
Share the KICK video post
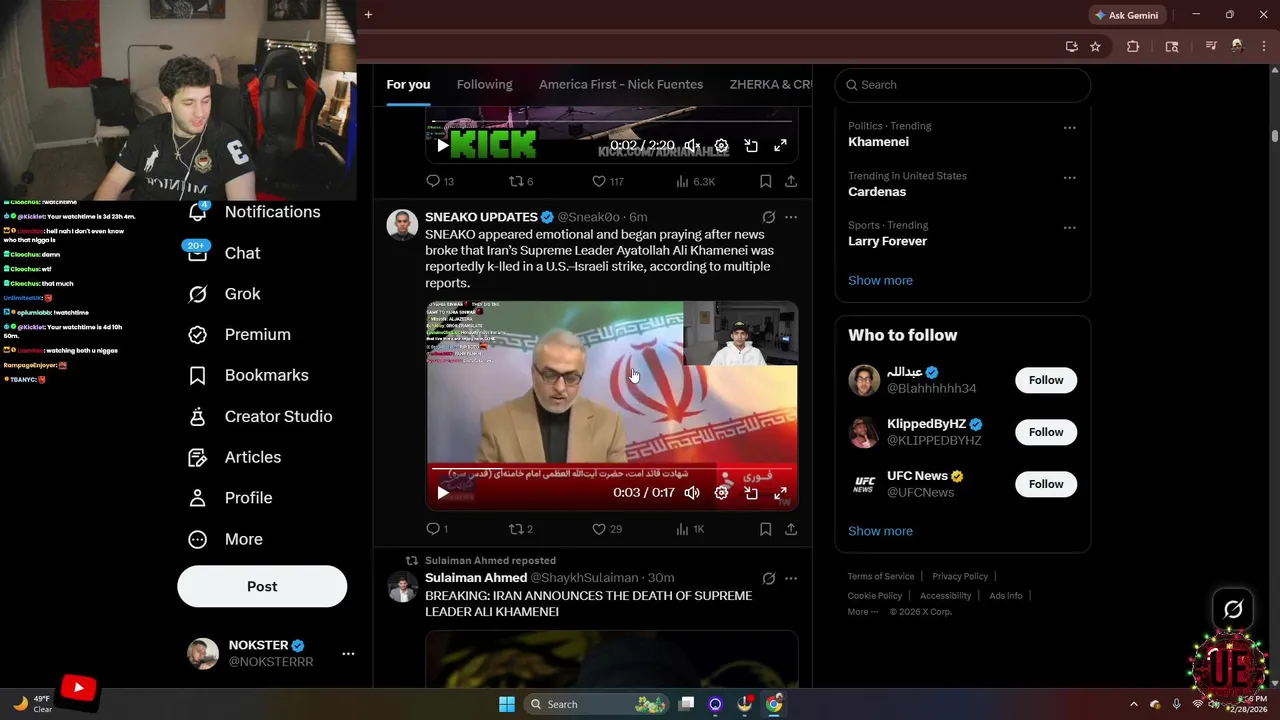tap(791, 181)
